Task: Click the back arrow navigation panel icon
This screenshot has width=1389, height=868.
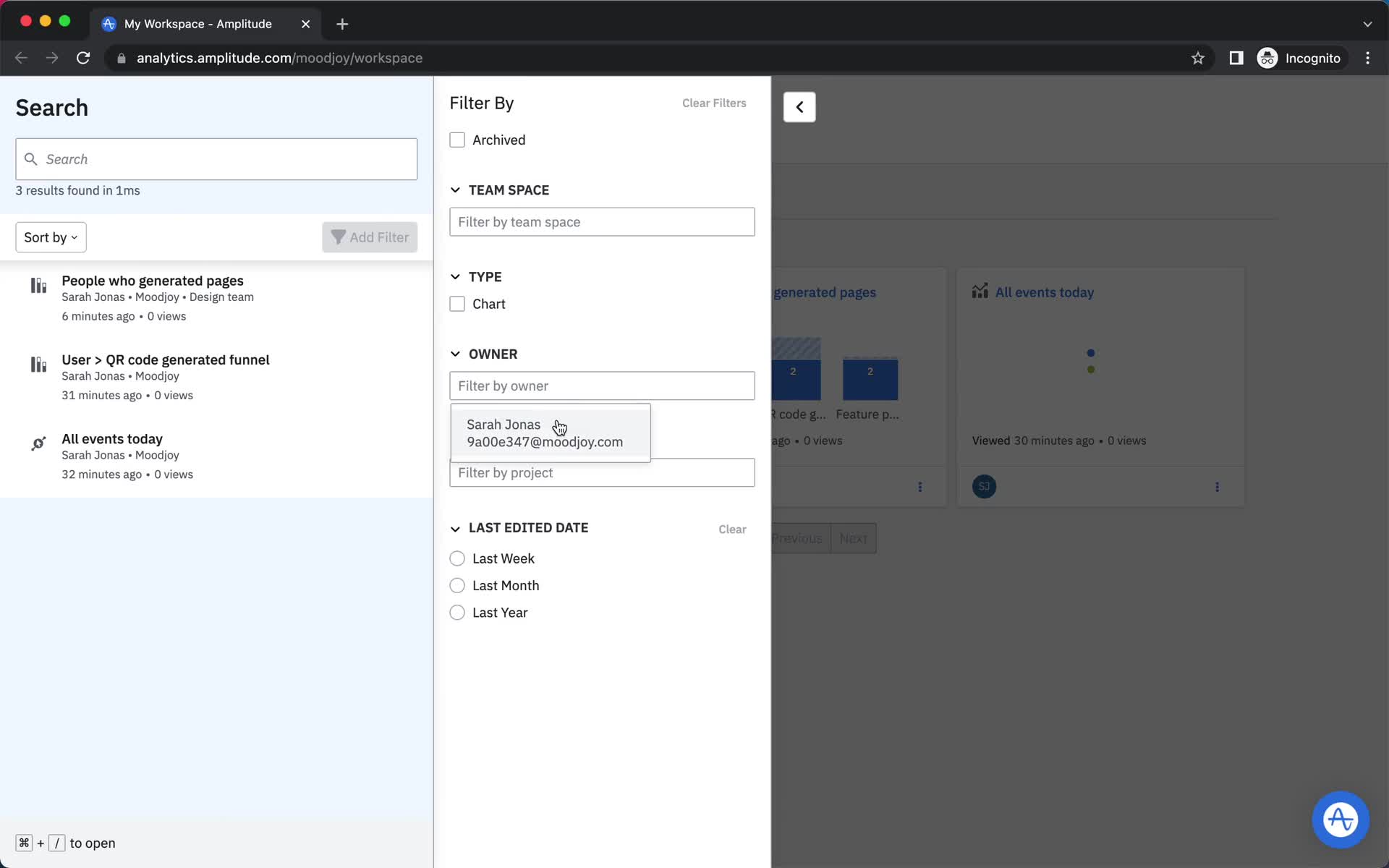Action: pyautogui.click(x=799, y=107)
